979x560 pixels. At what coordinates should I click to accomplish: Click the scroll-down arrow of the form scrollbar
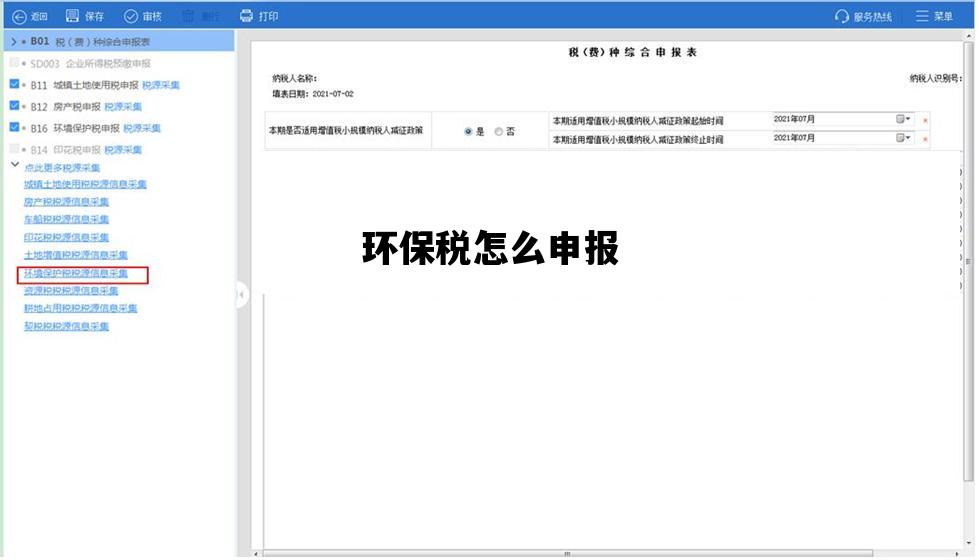pos(968,543)
